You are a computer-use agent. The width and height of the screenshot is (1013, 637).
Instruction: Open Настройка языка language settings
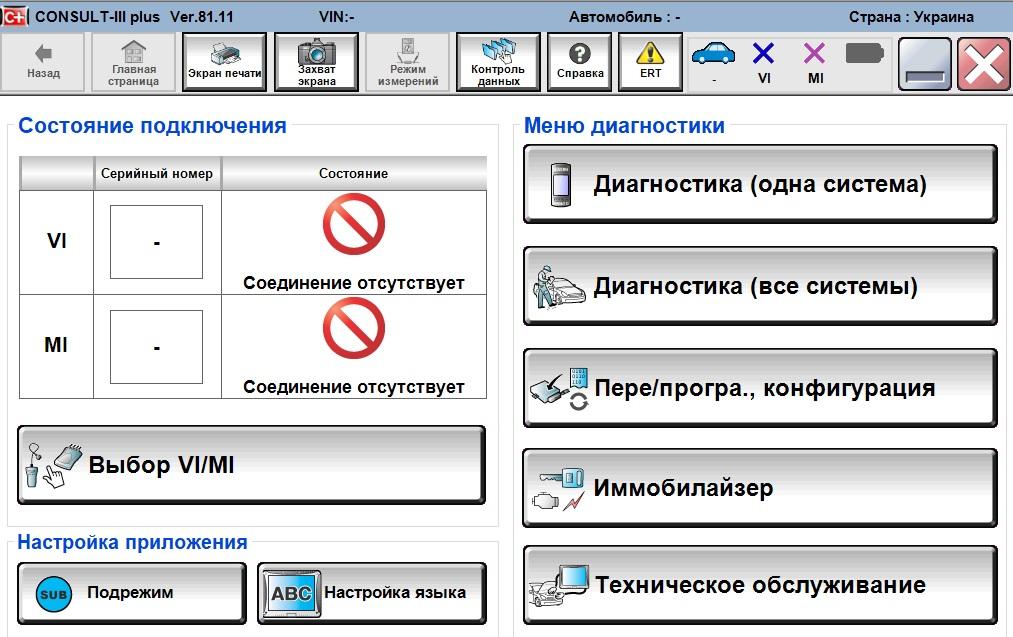tap(371, 593)
